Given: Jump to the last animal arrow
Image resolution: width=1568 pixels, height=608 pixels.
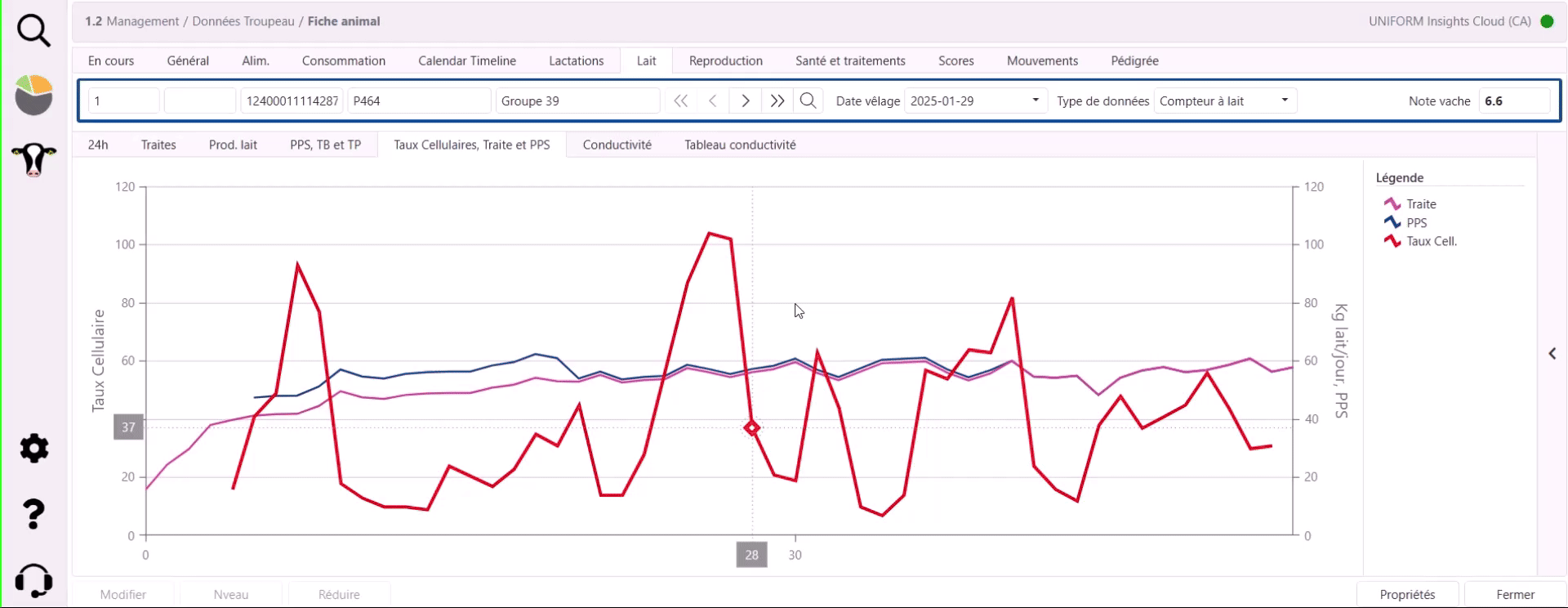Looking at the screenshot, I should [x=777, y=101].
